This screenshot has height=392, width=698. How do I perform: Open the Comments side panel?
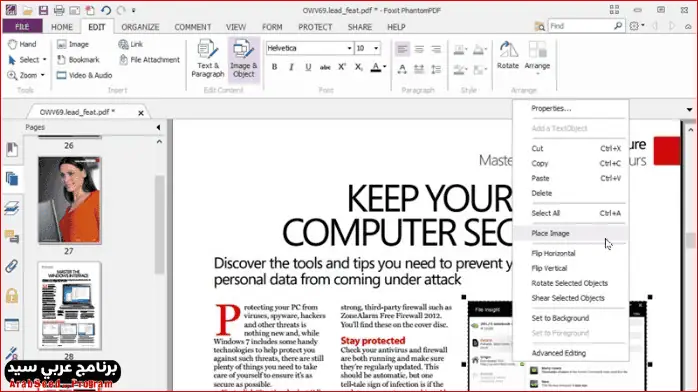[12, 237]
